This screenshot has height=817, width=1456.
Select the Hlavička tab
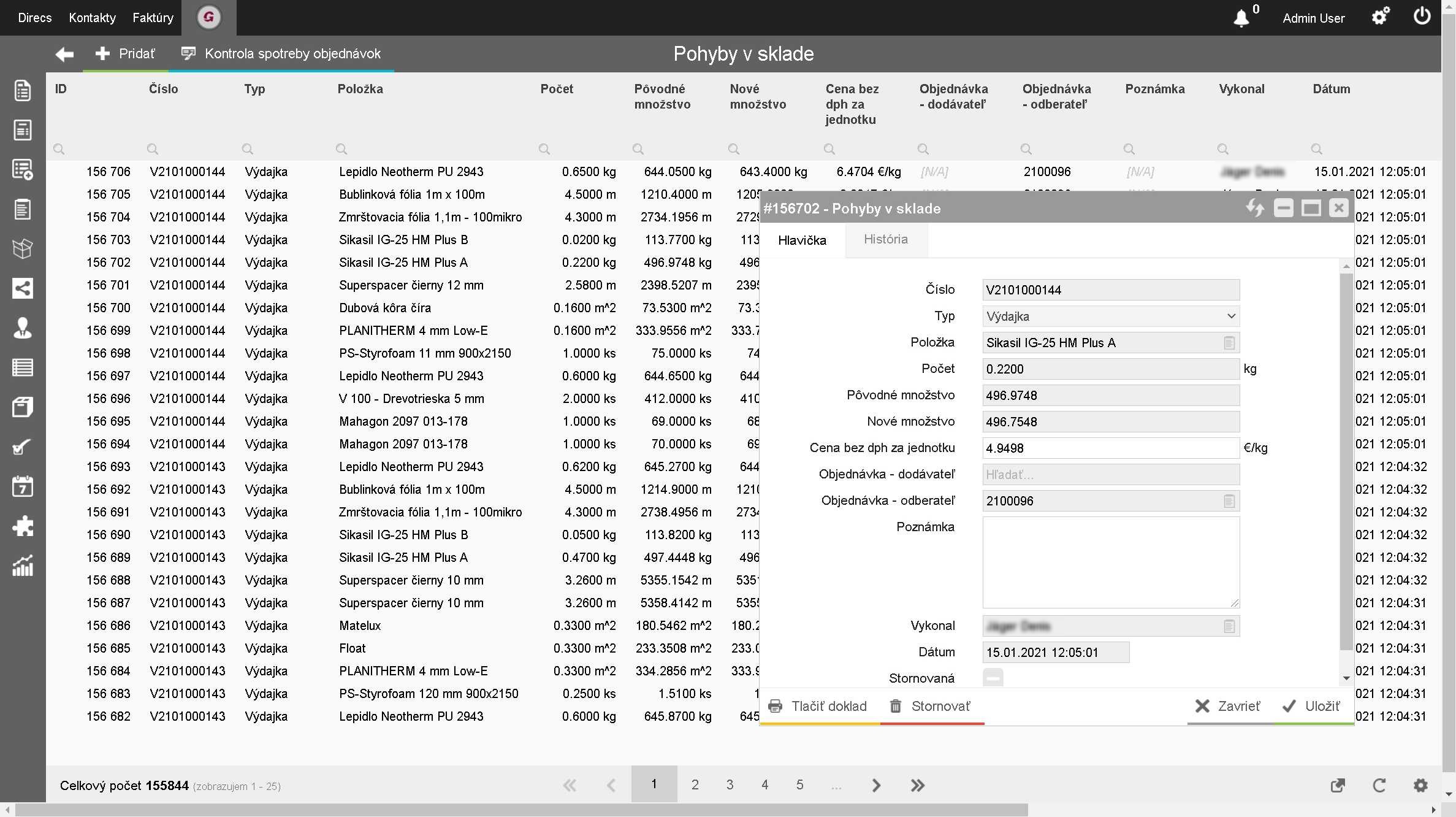(802, 240)
